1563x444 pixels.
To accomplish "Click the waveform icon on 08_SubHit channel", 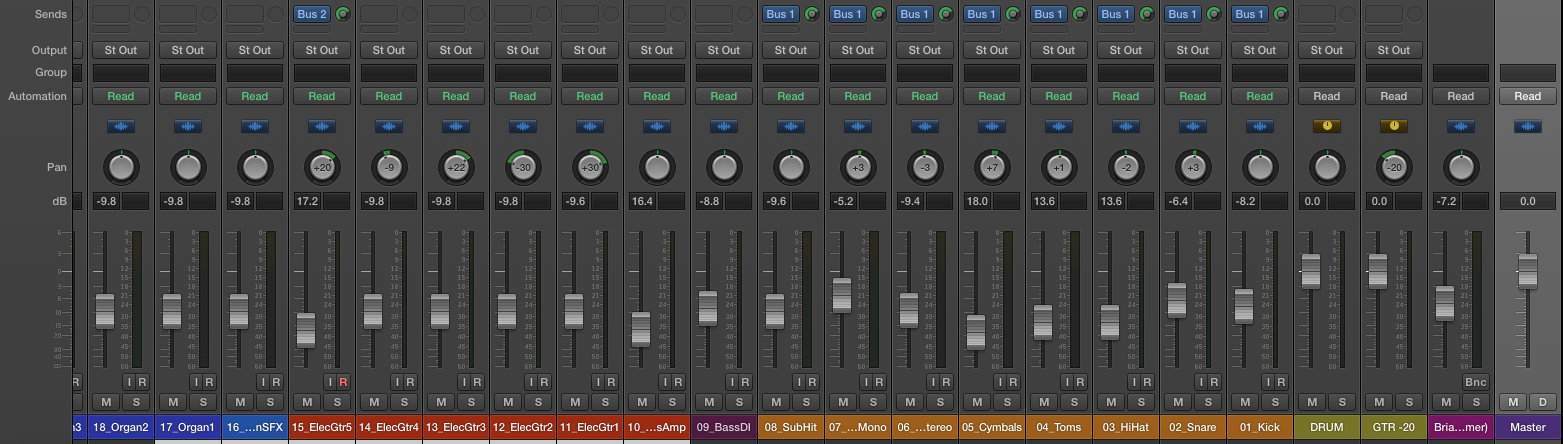I will tap(791, 126).
